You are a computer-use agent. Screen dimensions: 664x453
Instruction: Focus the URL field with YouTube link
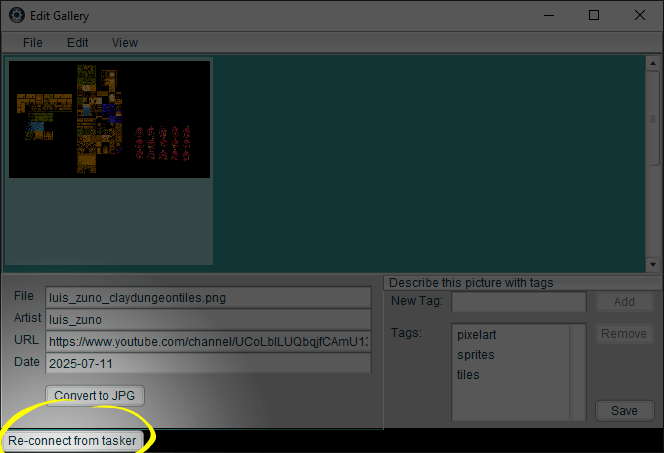pos(208,341)
